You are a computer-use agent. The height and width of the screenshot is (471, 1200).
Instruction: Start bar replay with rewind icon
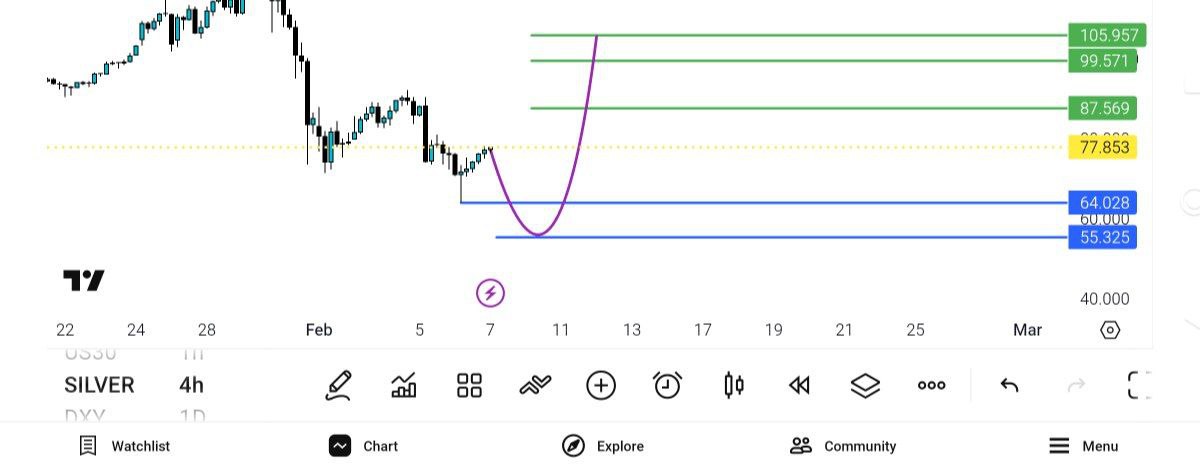click(x=799, y=385)
